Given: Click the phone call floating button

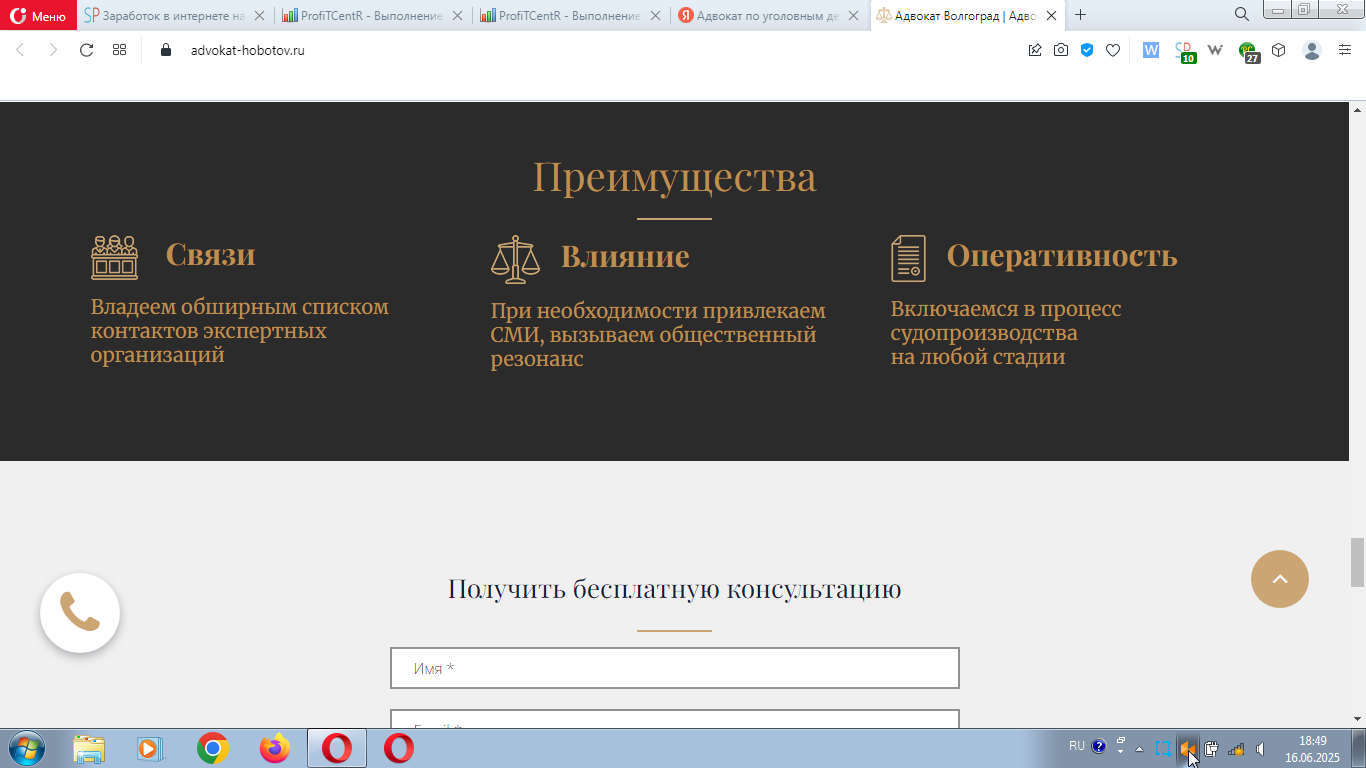Looking at the screenshot, I should (x=80, y=613).
